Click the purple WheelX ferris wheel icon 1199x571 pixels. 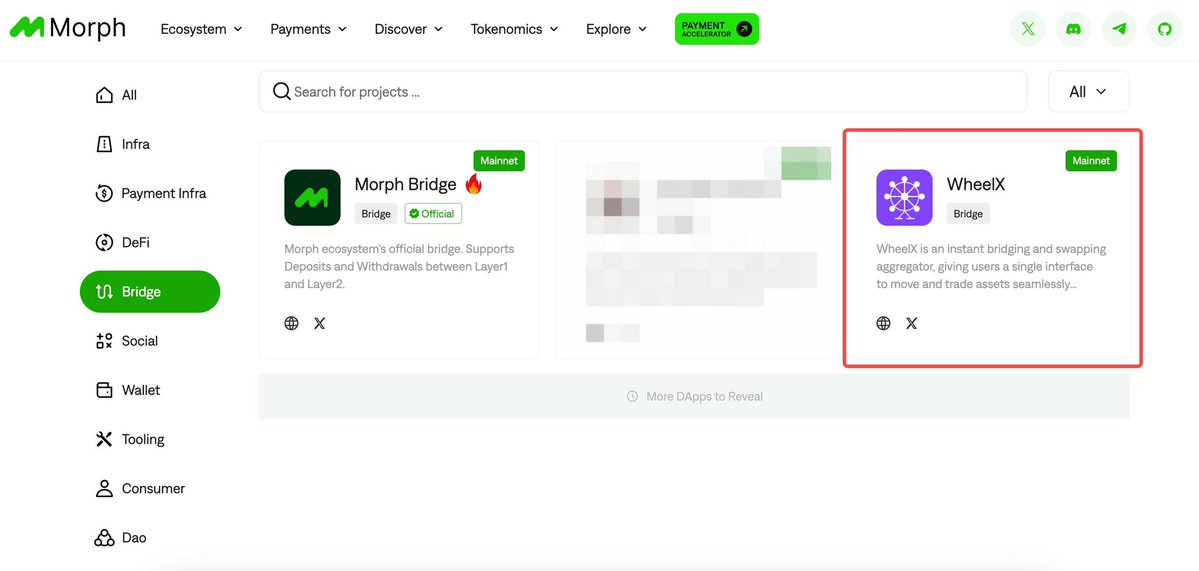pyautogui.click(x=904, y=197)
